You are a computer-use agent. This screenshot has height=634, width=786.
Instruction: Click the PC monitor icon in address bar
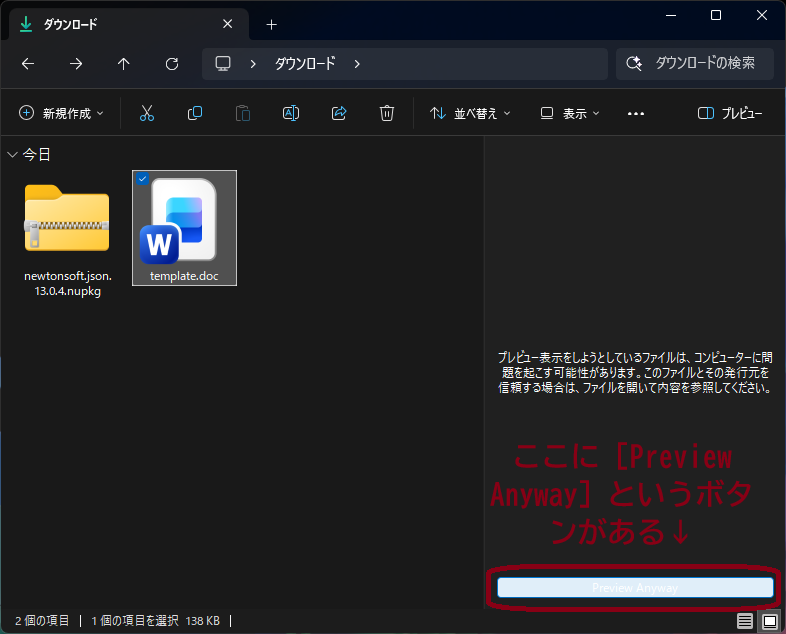point(223,64)
